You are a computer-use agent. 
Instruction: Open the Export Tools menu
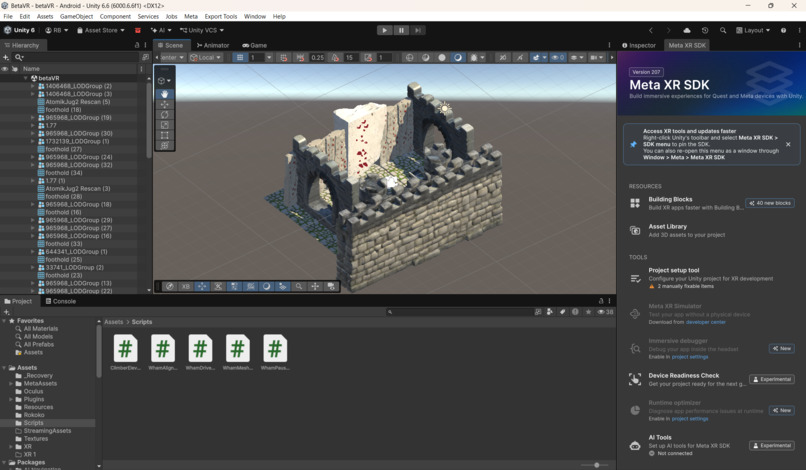(x=221, y=16)
